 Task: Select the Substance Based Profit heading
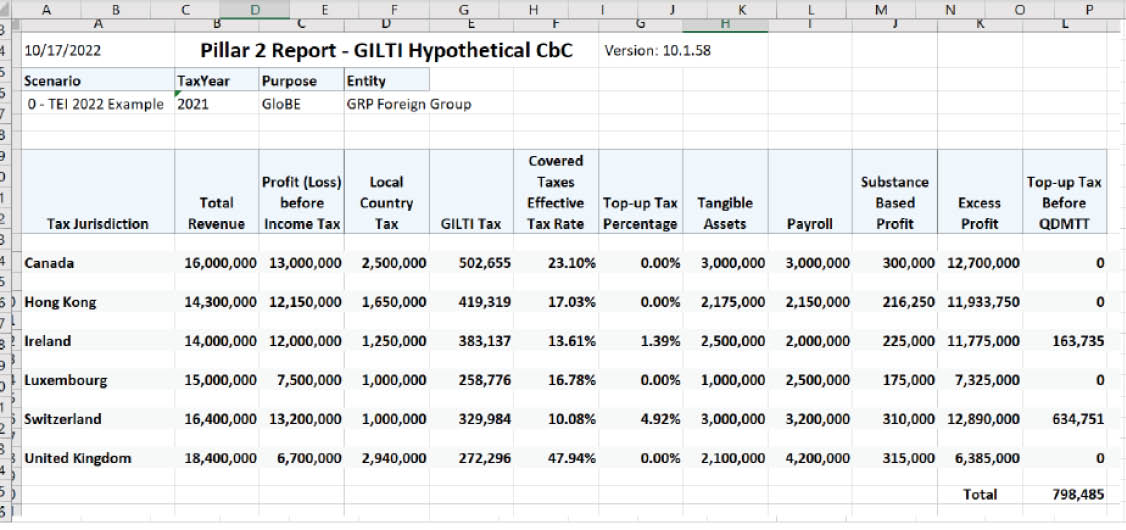(895, 192)
